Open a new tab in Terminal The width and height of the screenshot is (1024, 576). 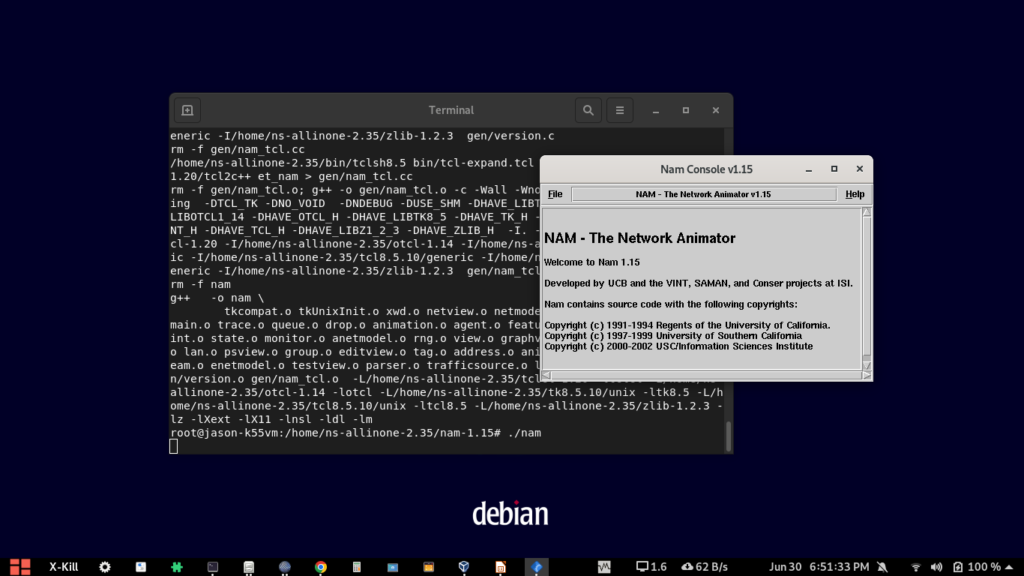pyautogui.click(x=187, y=110)
